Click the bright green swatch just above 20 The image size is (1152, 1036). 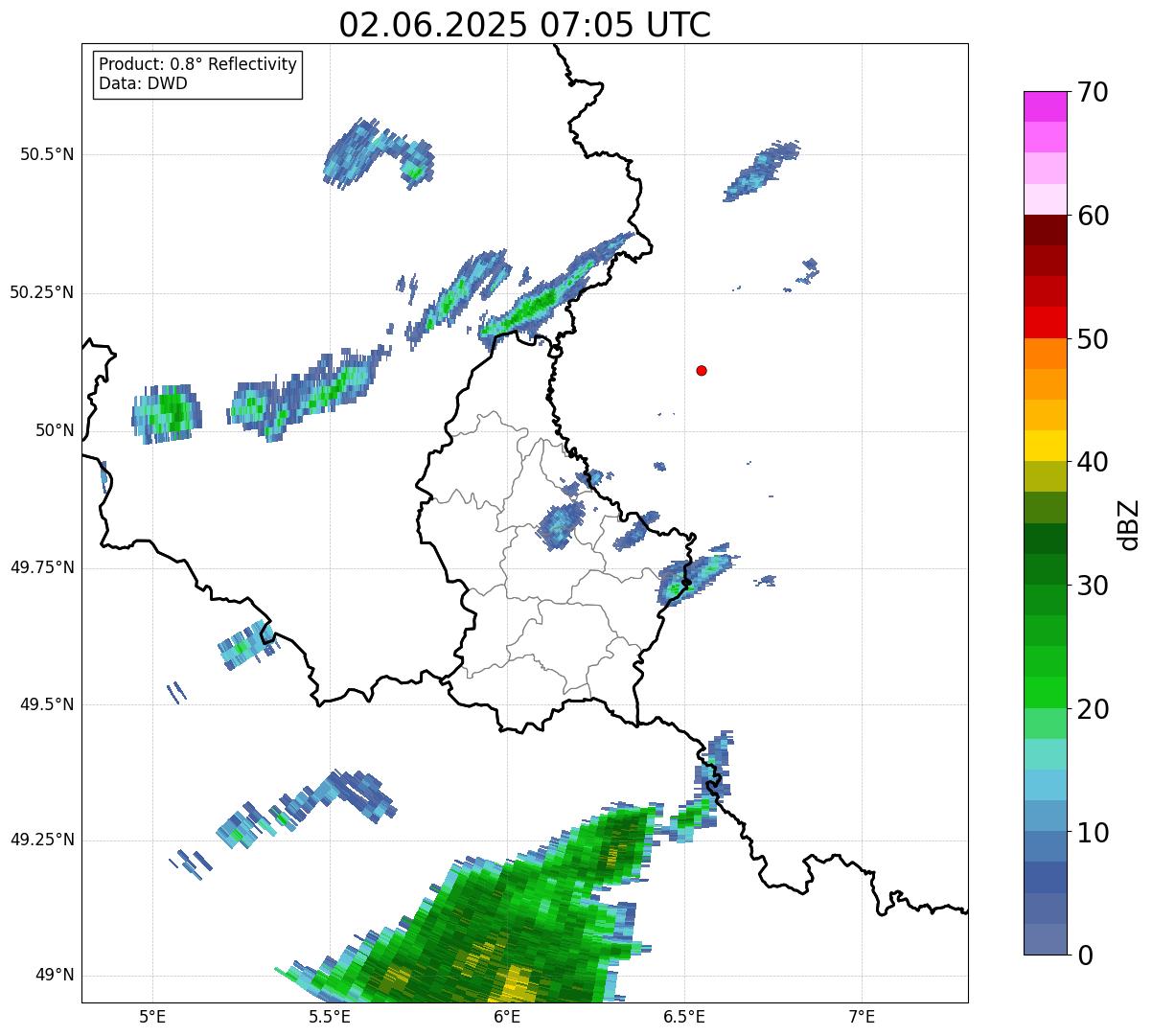pos(1045,692)
